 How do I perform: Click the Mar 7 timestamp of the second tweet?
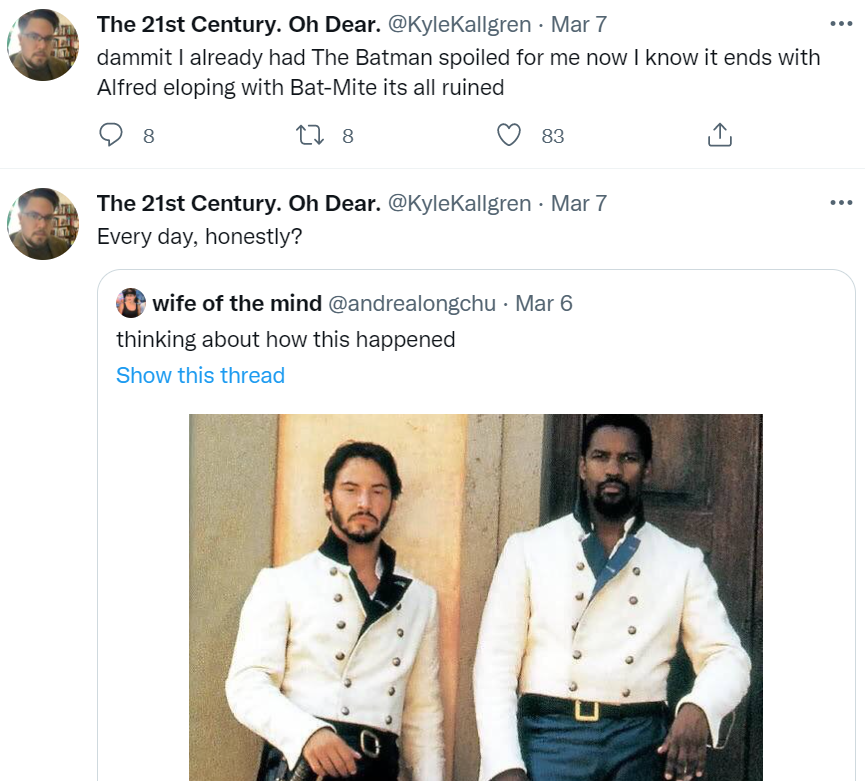[x=579, y=203]
